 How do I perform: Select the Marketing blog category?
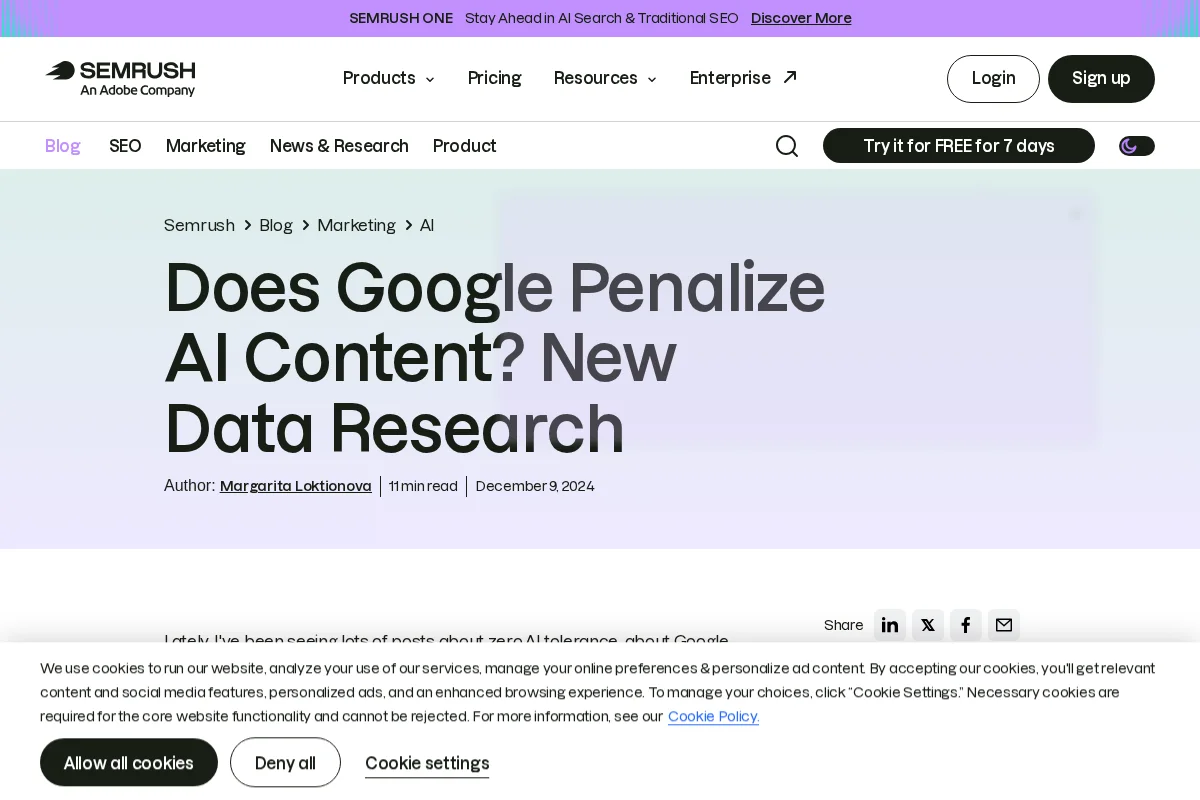pos(206,146)
